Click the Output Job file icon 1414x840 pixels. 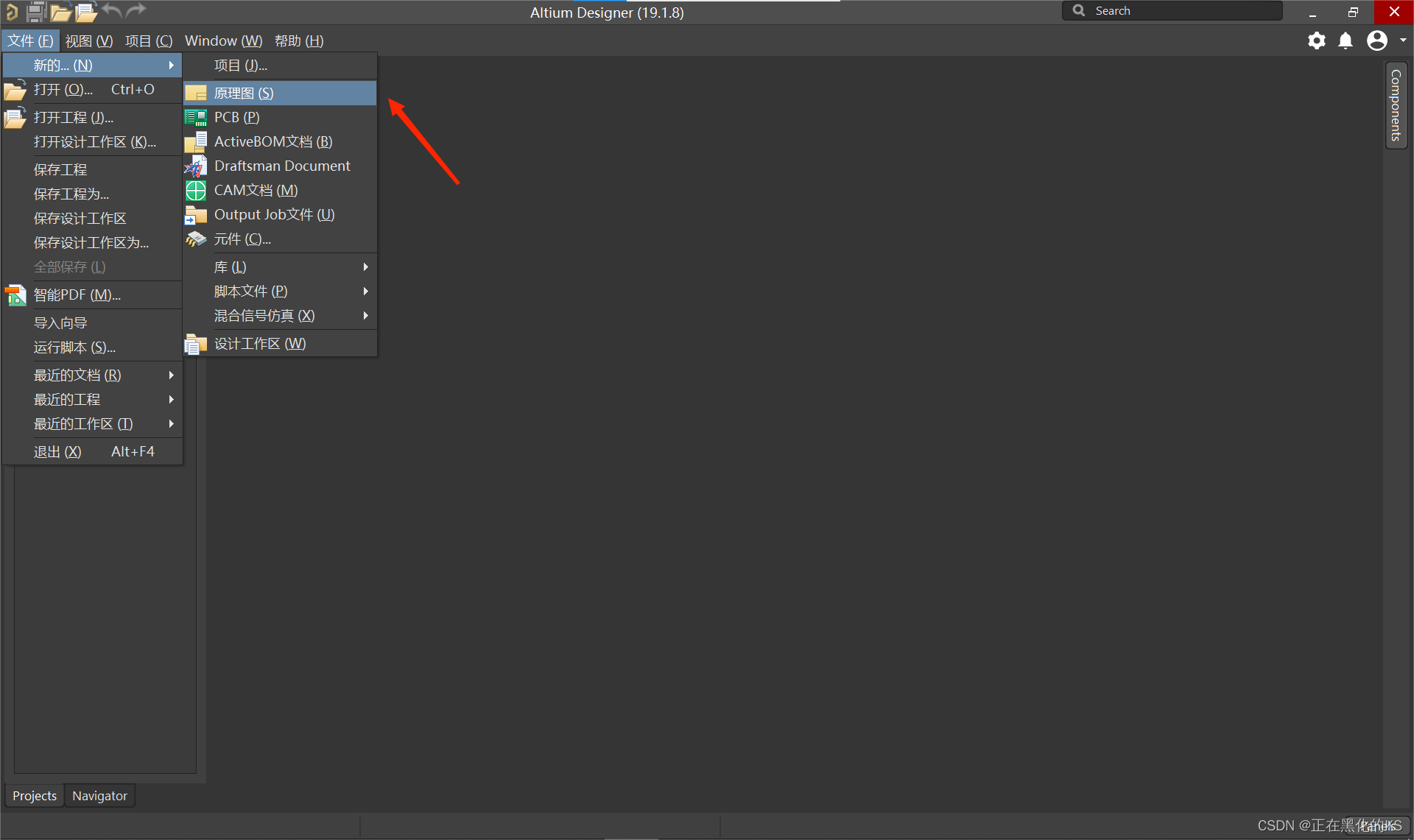point(196,215)
